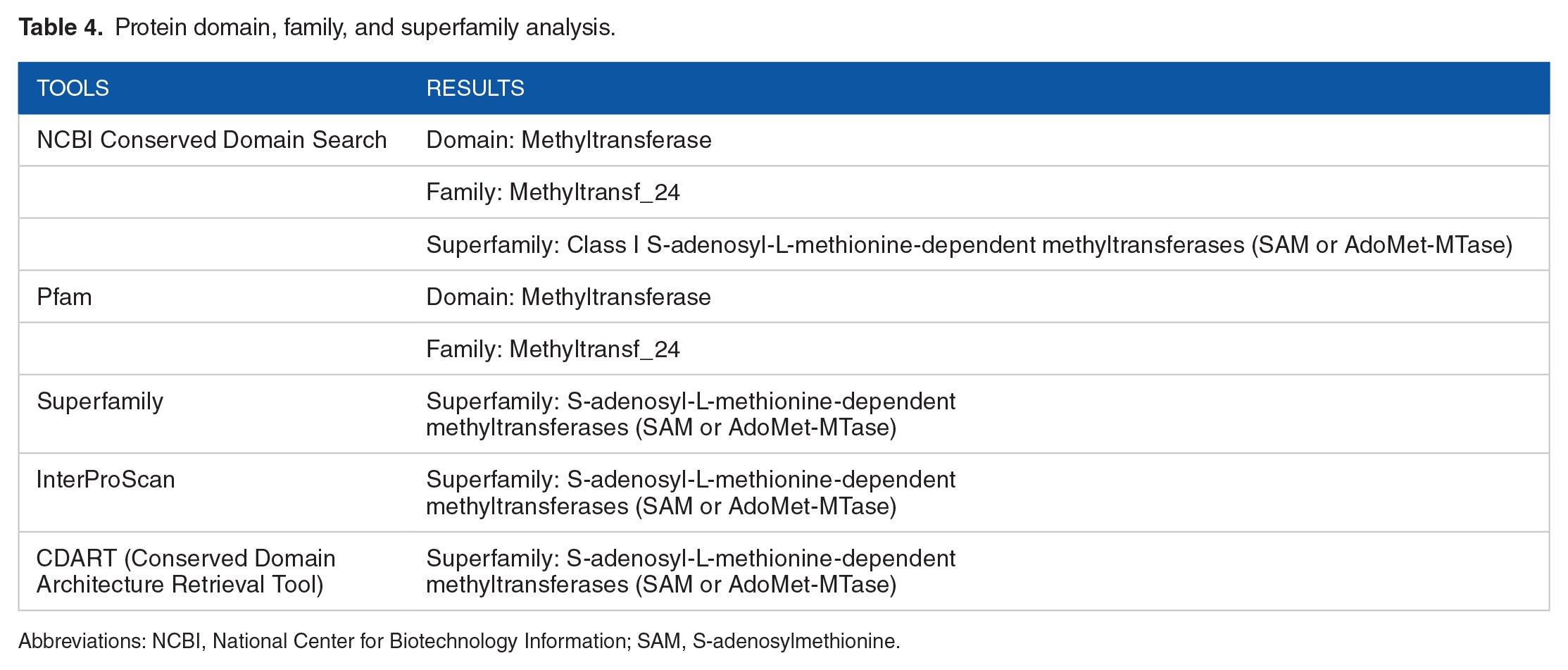1568x670 pixels.
Task: Click Pfam's Domain: Methyltransferase result
Action: 569,297
